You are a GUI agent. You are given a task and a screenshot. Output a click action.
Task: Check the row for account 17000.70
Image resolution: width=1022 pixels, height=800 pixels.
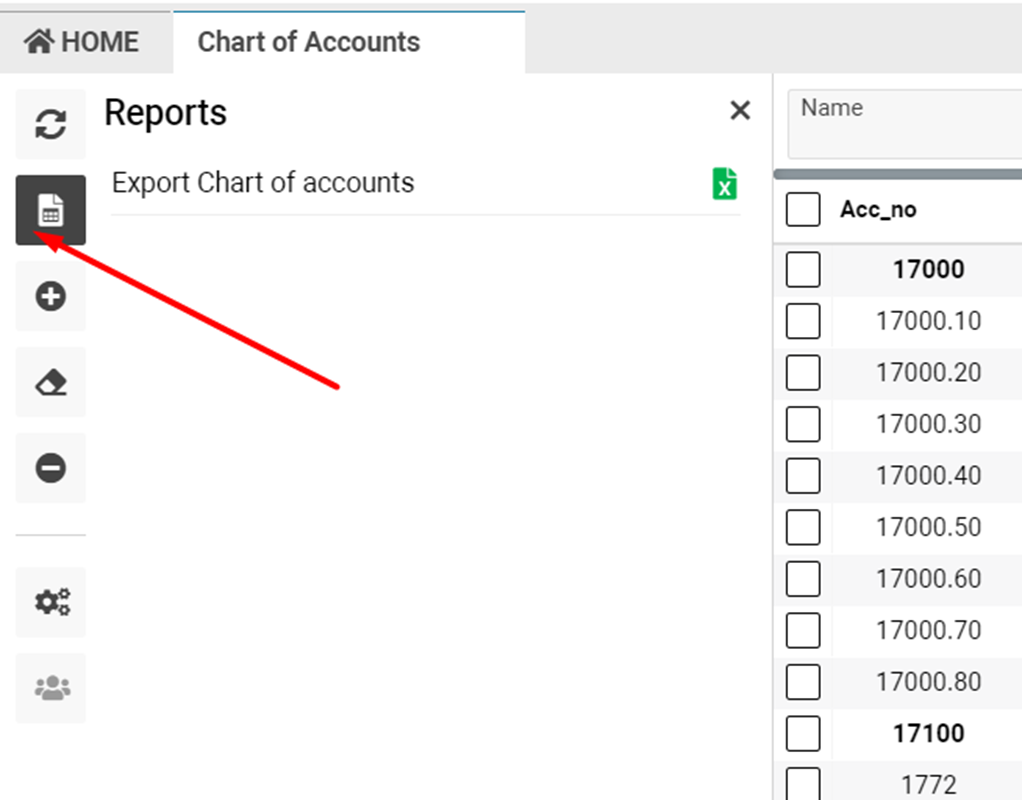point(803,630)
